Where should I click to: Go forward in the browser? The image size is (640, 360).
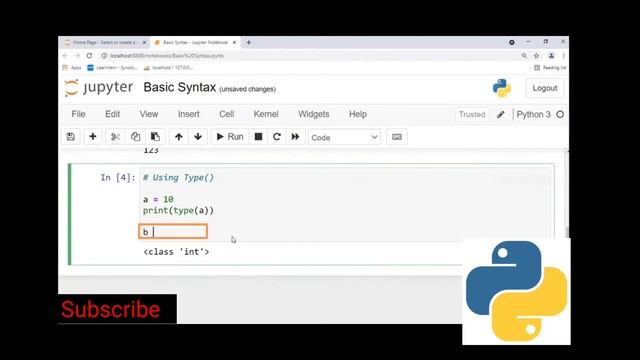click(78, 56)
